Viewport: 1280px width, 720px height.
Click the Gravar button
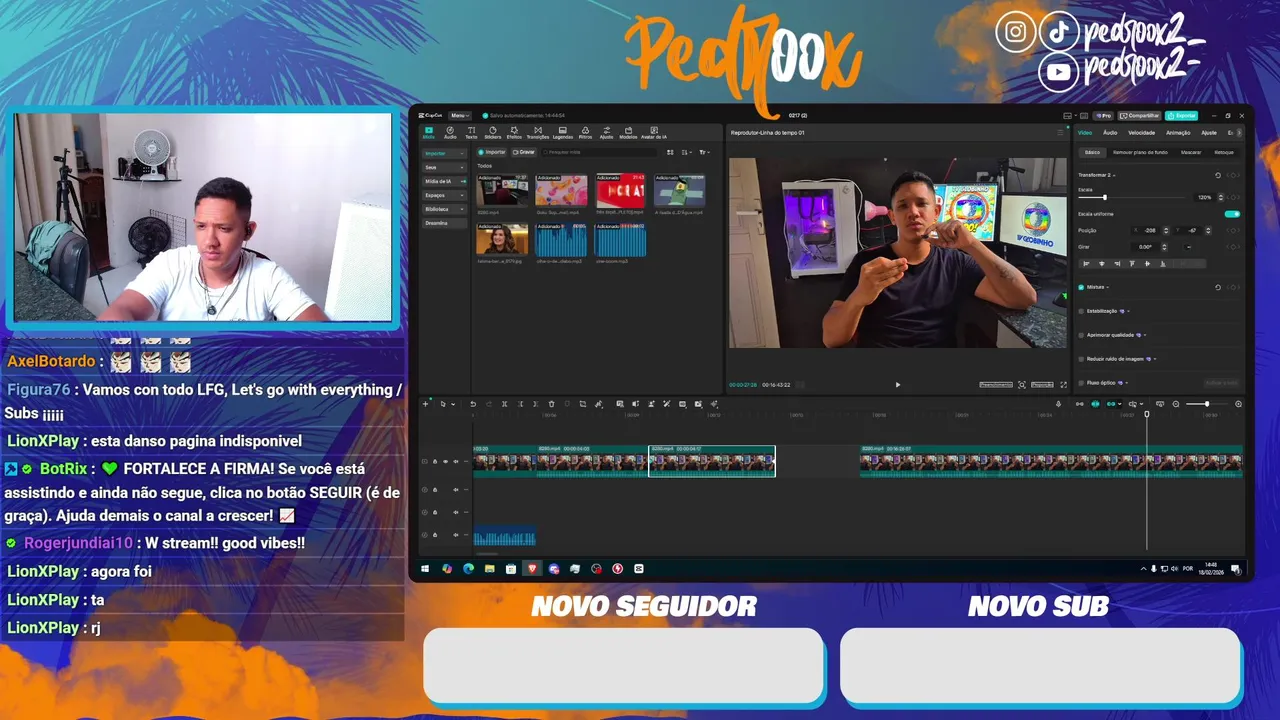click(x=524, y=152)
